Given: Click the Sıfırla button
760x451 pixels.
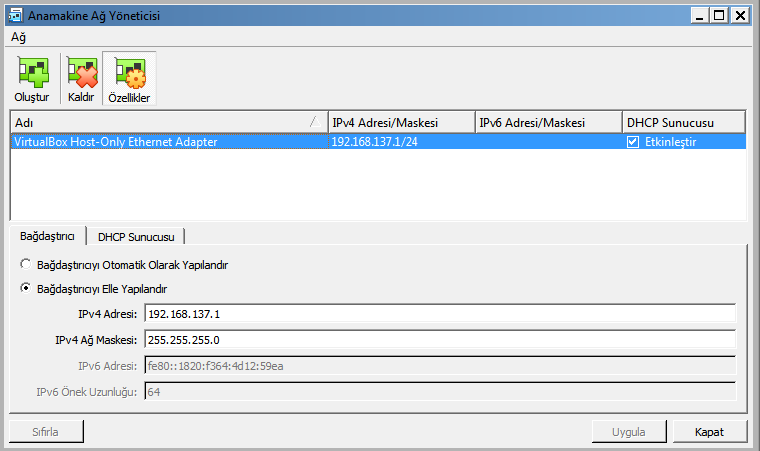Looking at the screenshot, I should click(46, 432).
